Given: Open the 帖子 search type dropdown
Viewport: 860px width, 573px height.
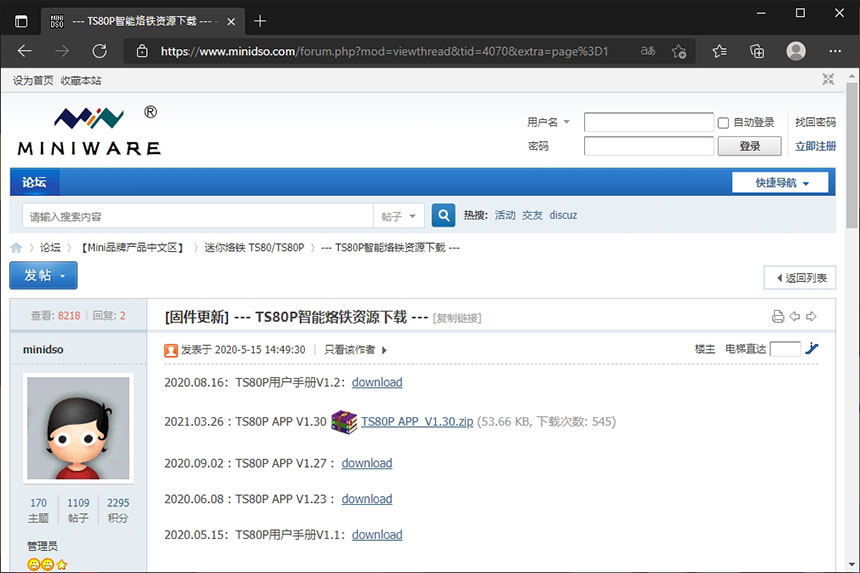Looking at the screenshot, I should 399,216.
